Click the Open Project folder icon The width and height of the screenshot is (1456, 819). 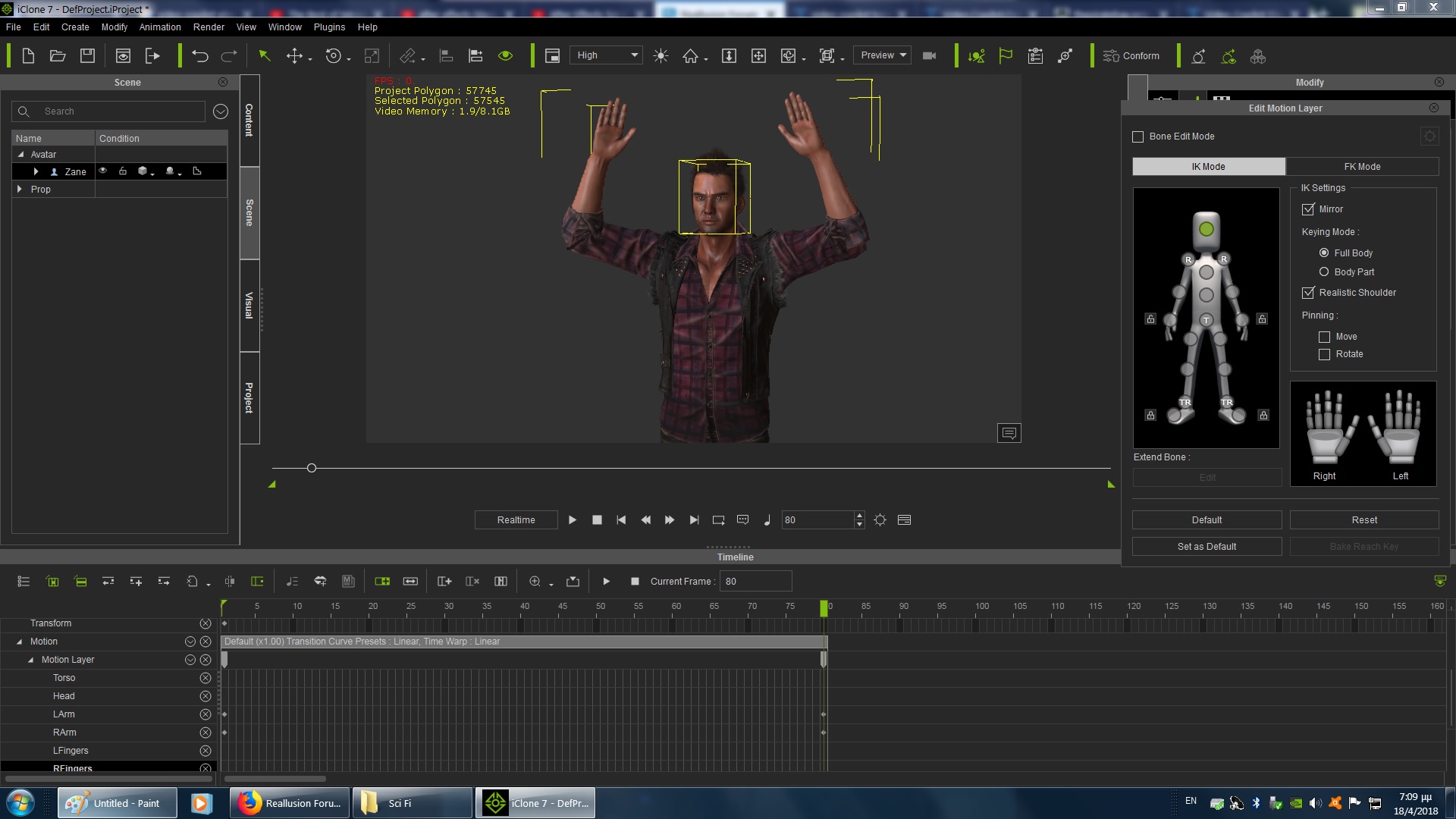tap(58, 55)
